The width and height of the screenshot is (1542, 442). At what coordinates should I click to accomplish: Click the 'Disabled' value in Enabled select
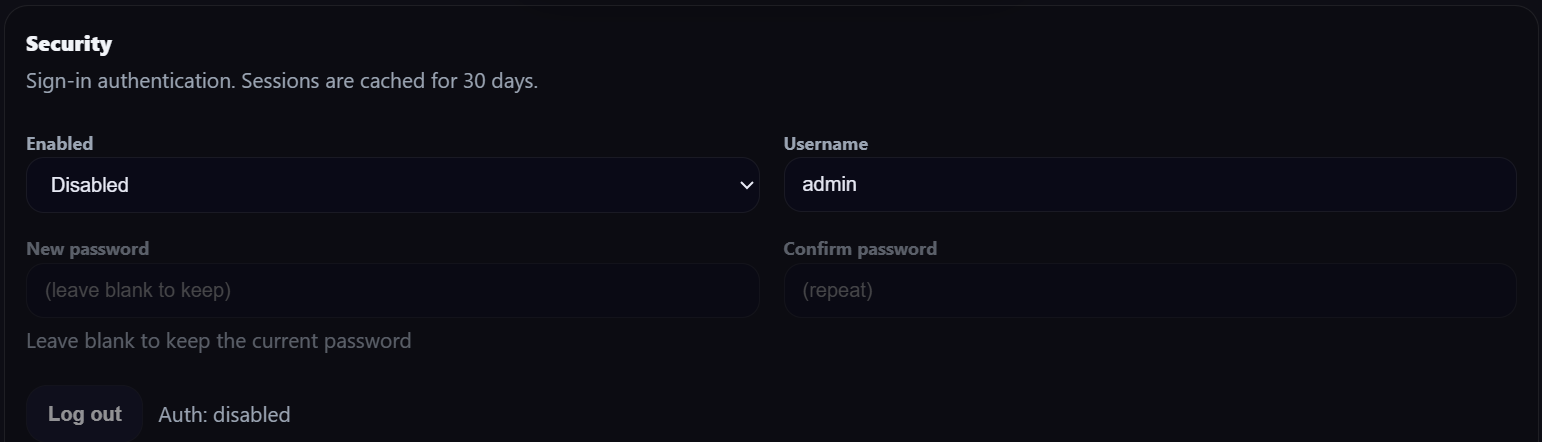coord(90,185)
